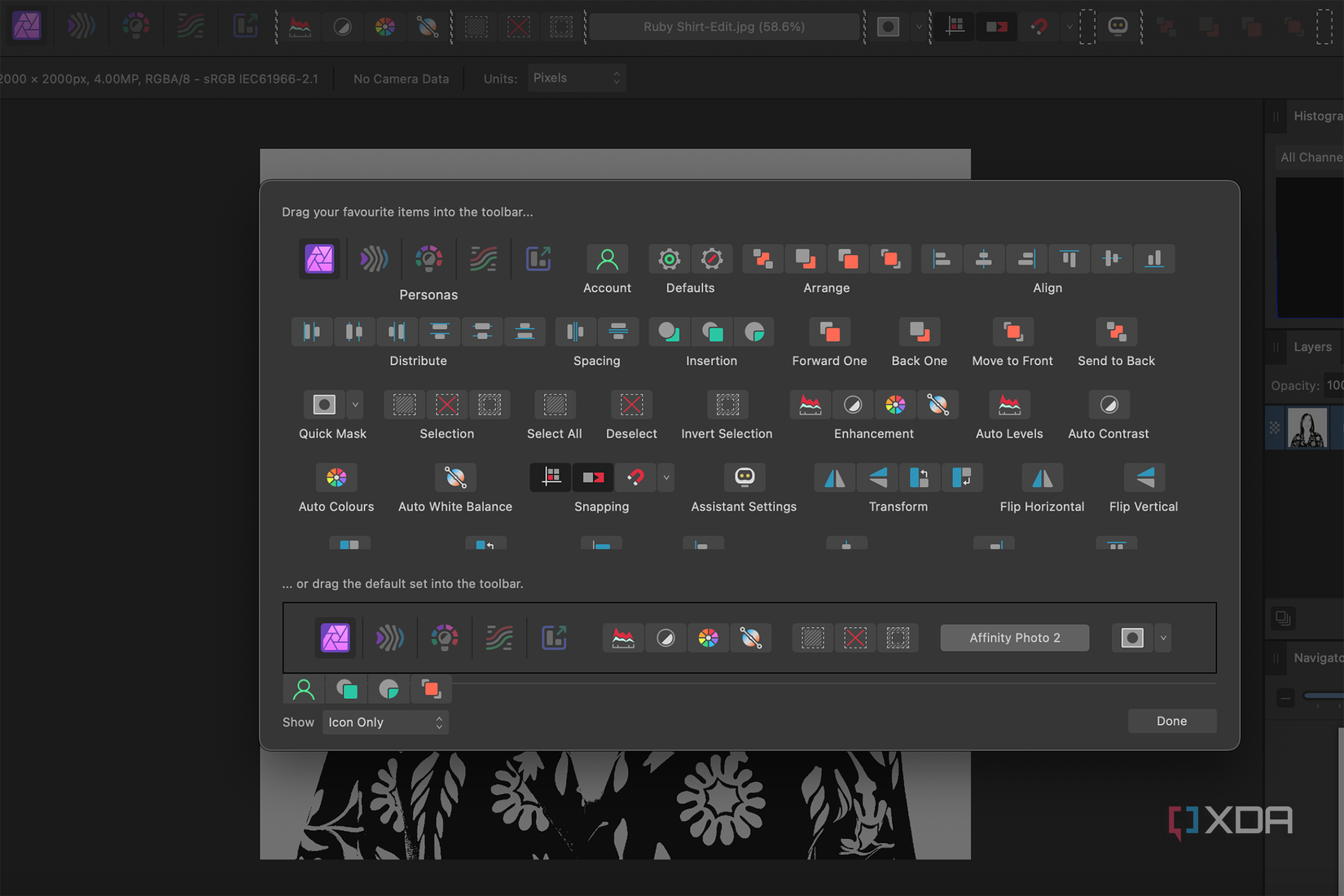The image size is (1344, 896).
Task: Click the Assistant Settings robot icon
Action: click(744, 477)
